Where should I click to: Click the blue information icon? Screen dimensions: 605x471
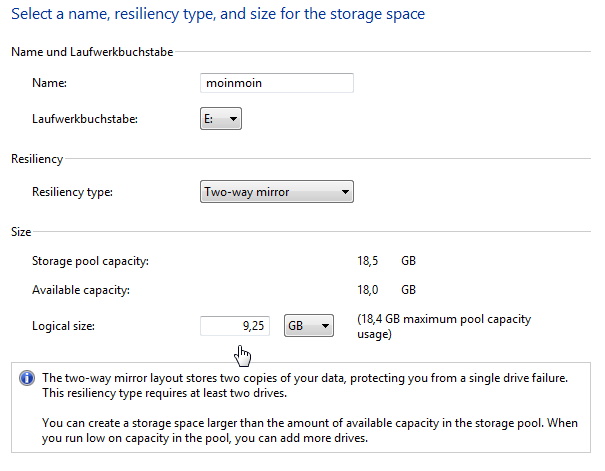click(x=27, y=378)
